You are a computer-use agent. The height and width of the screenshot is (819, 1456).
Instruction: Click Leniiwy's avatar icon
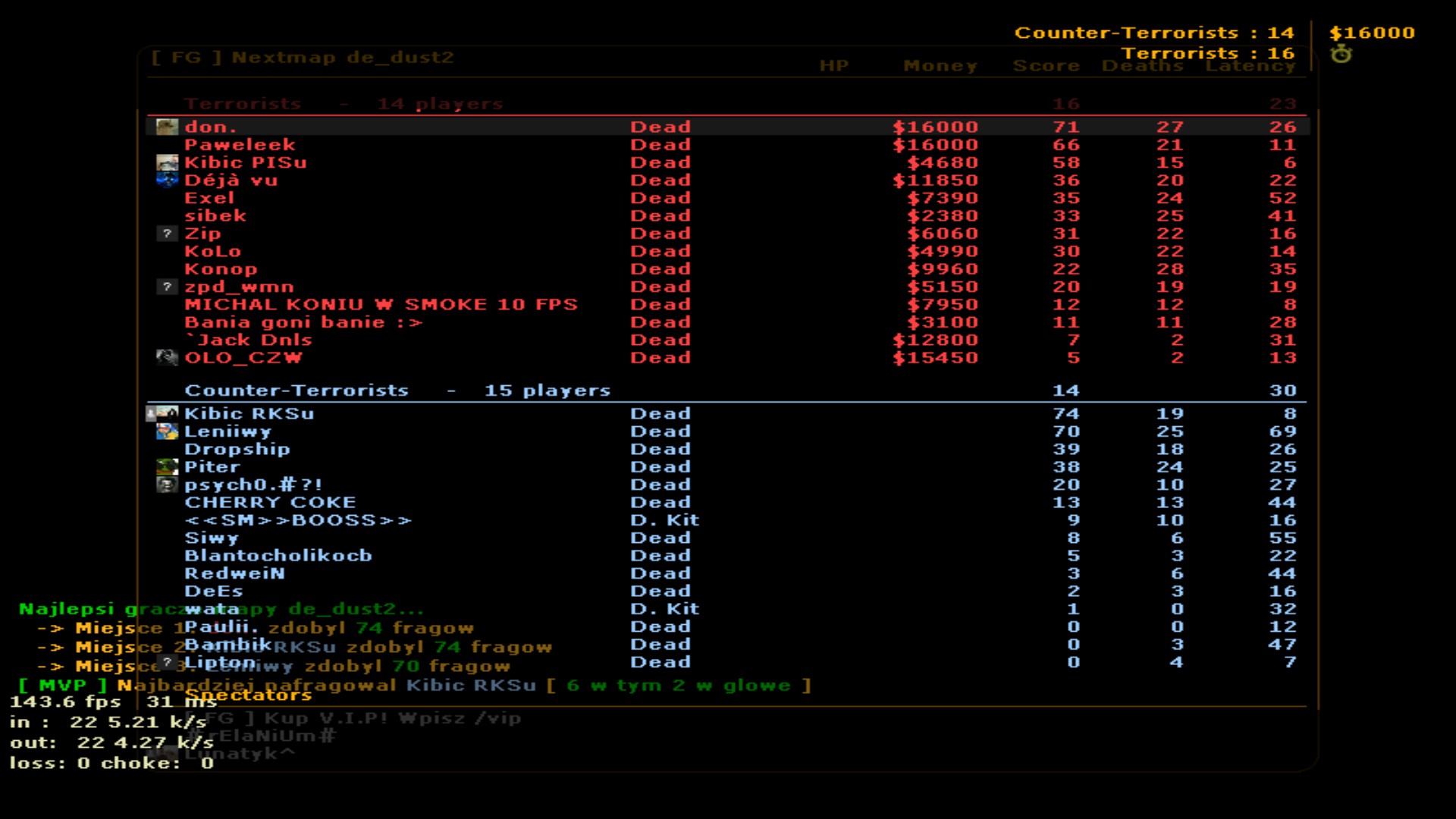(167, 431)
